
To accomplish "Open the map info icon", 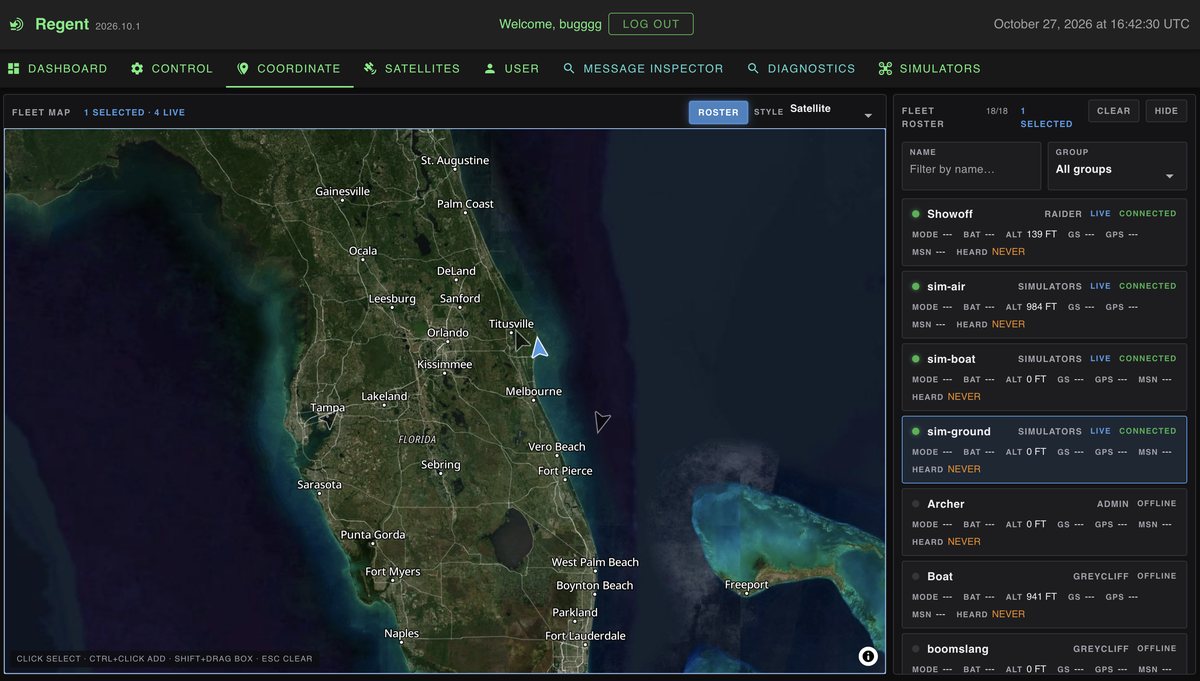I will click(868, 656).
